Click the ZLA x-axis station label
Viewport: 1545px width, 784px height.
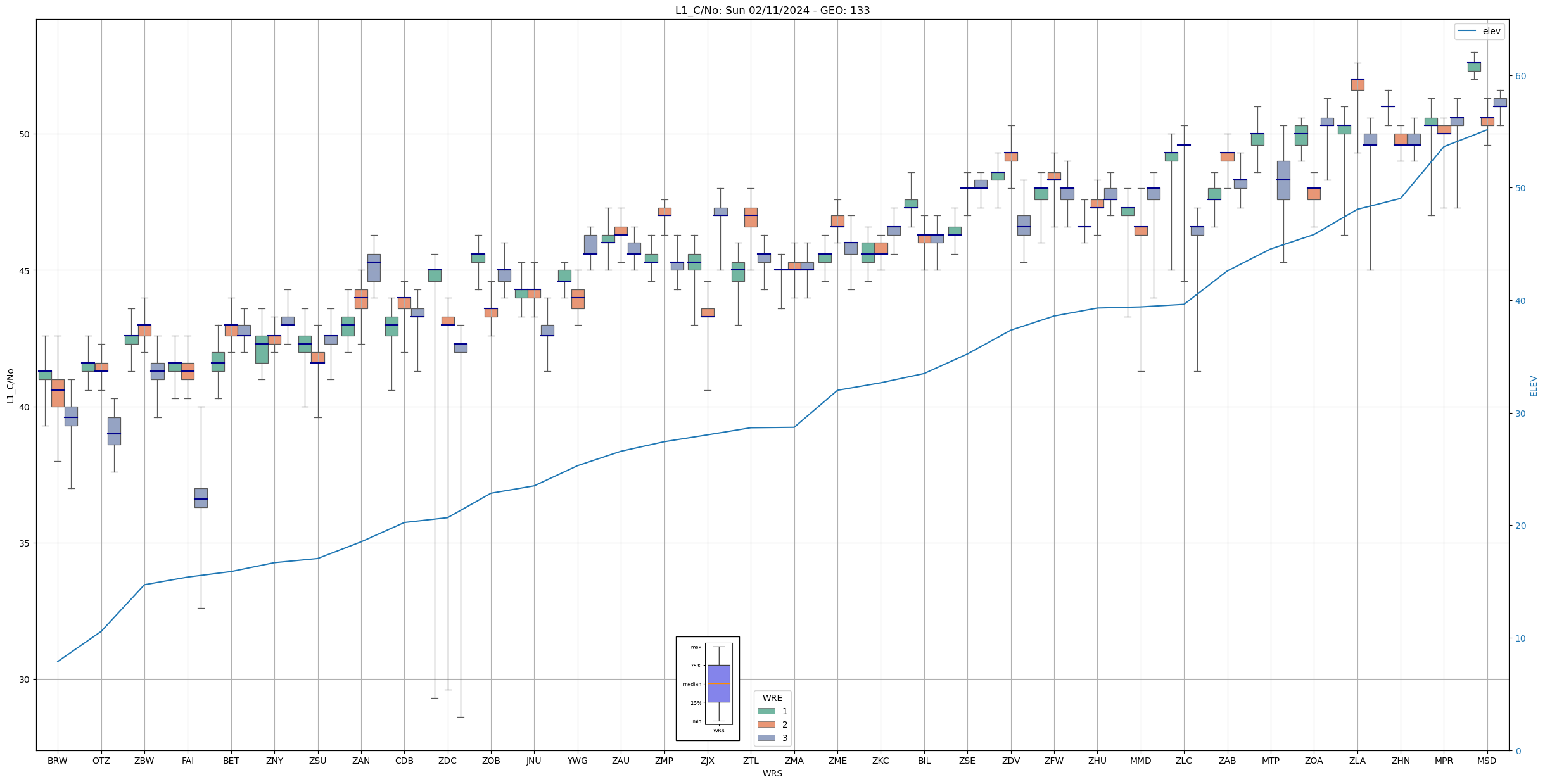(1357, 761)
